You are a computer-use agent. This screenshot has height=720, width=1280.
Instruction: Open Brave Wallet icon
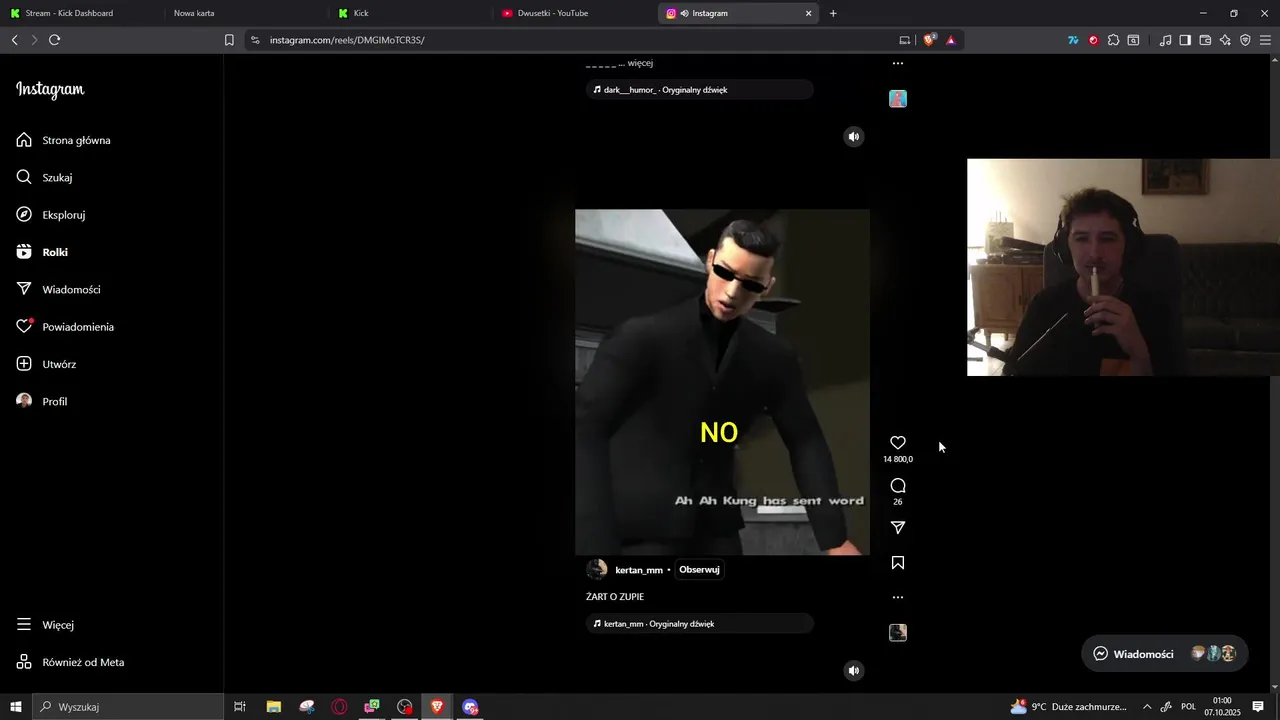tap(1205, 40)
